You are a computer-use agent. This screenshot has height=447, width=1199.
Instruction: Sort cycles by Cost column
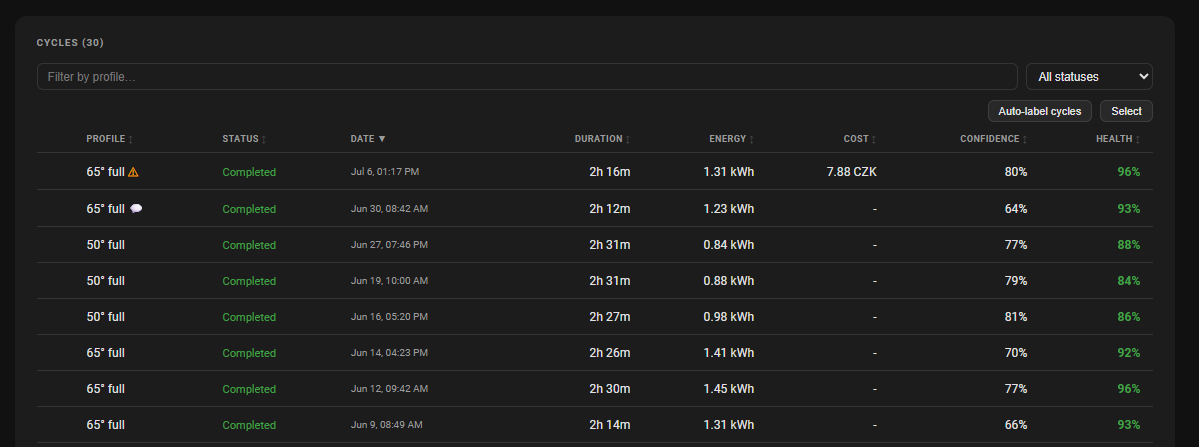[860, 139]
